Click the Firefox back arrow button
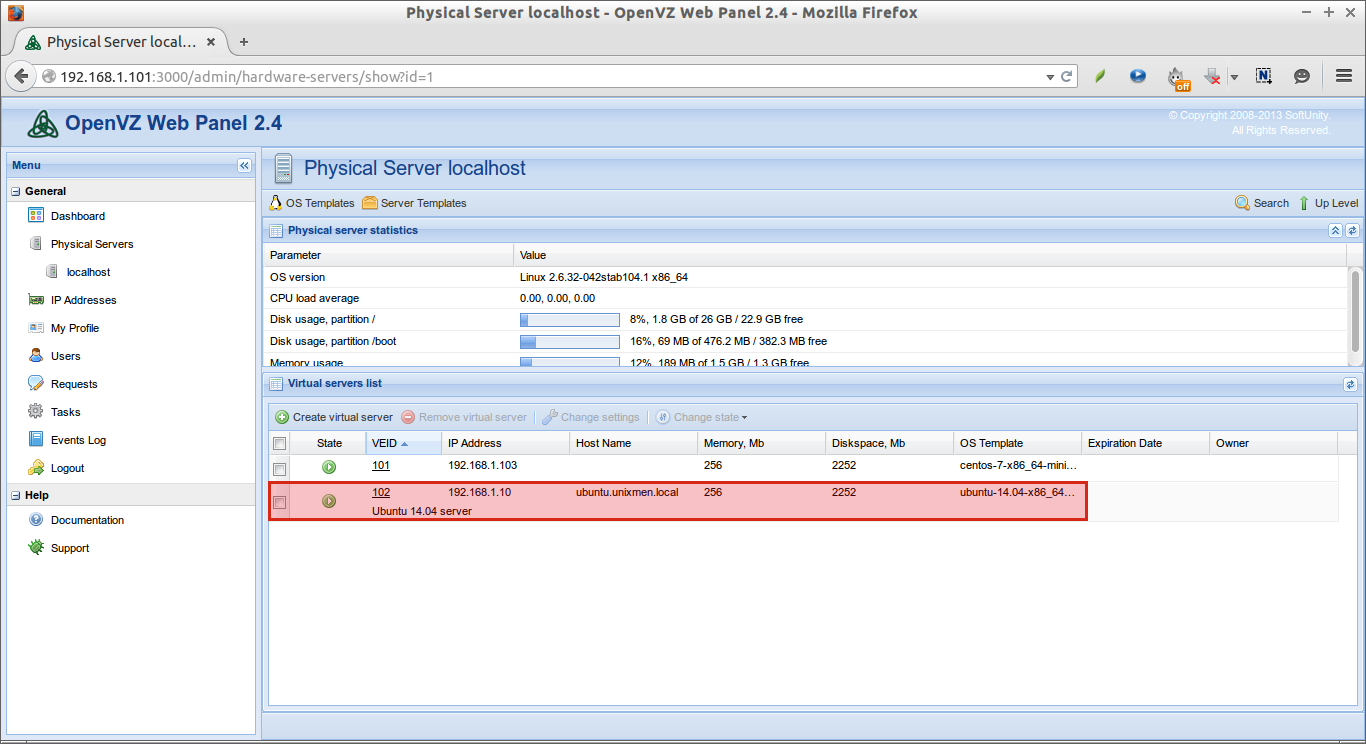This screenshot has height=744, width=1366. click(x=21, y=76)
